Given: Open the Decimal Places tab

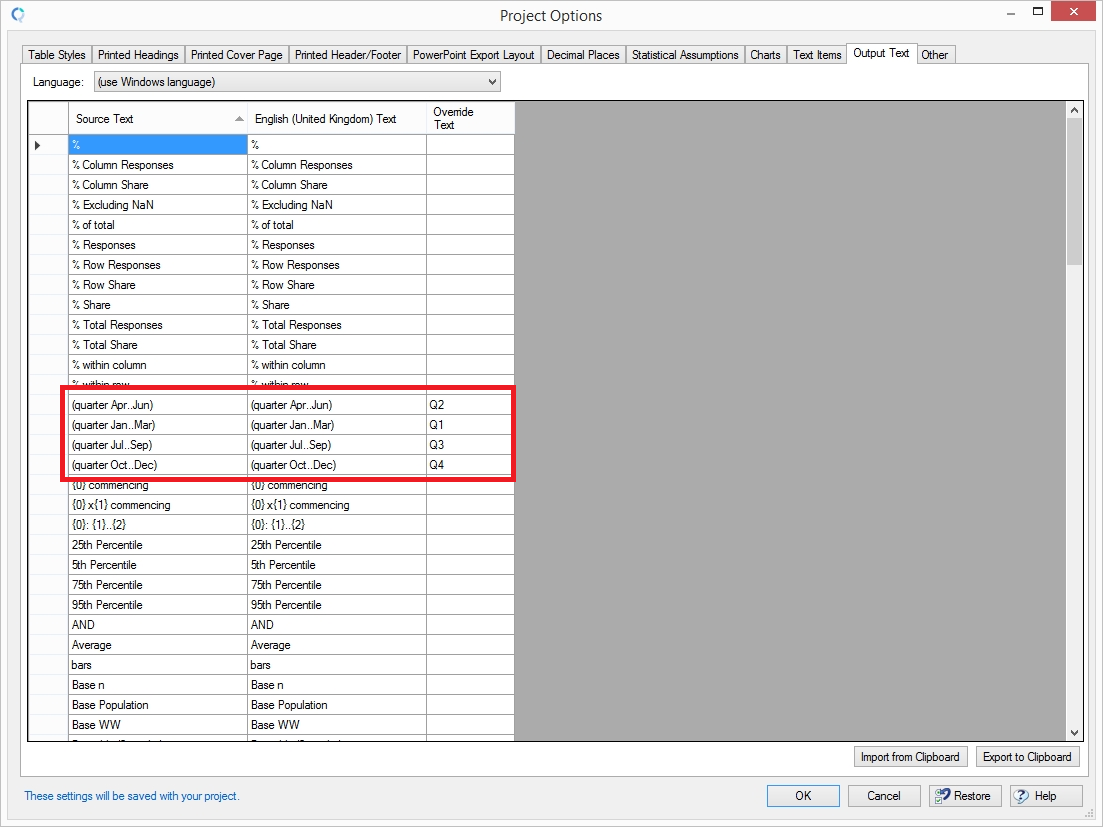Looking at the screenshot, I should pos(583,55).
